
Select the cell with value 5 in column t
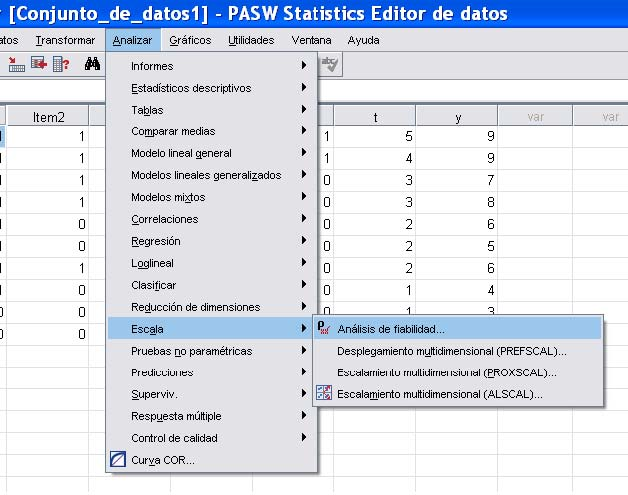coord(375,137)
